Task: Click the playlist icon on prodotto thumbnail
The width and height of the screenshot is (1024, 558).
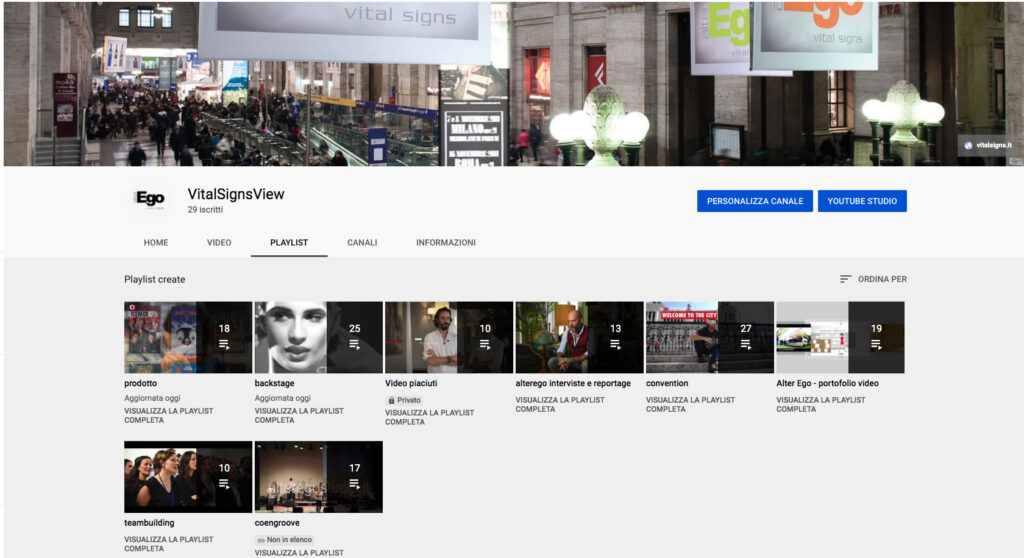Action: [x=224, y=344]
